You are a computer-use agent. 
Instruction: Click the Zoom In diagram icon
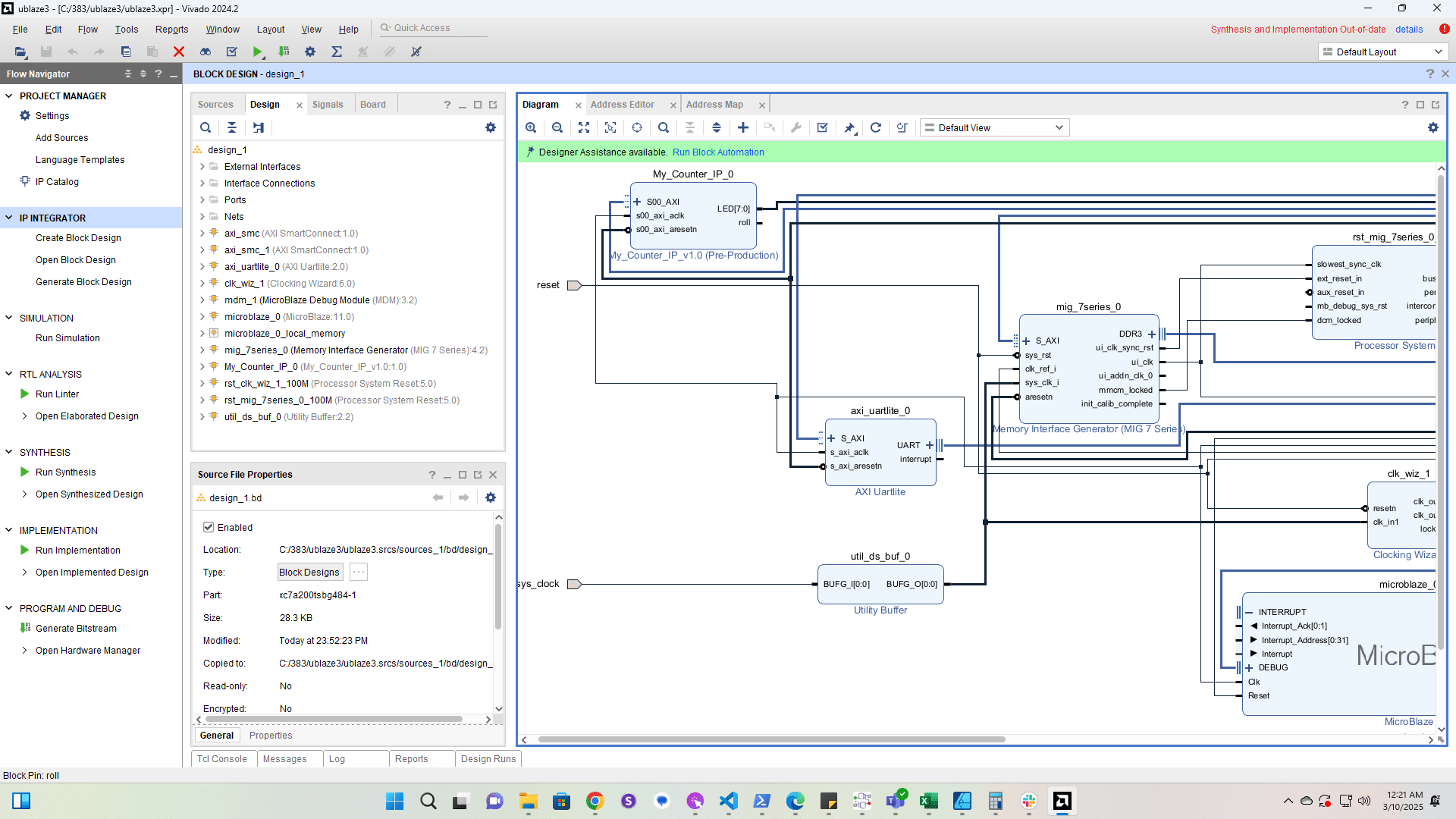531,128
